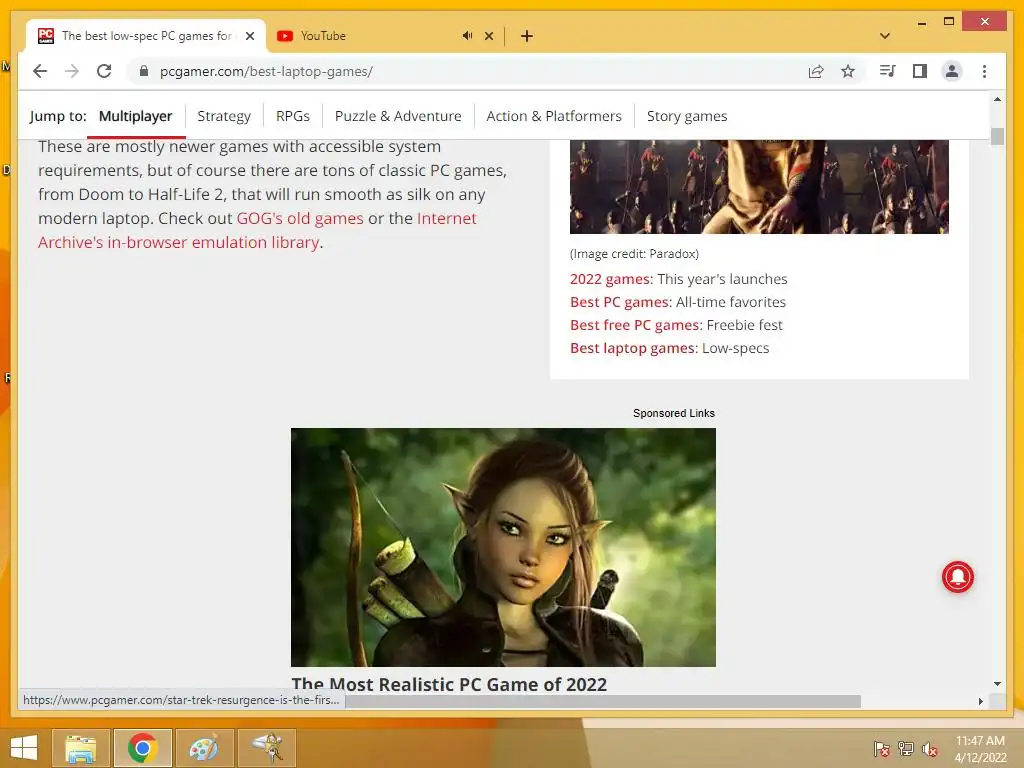Select the best low-spec PC games tab

(x=146, y=36)
